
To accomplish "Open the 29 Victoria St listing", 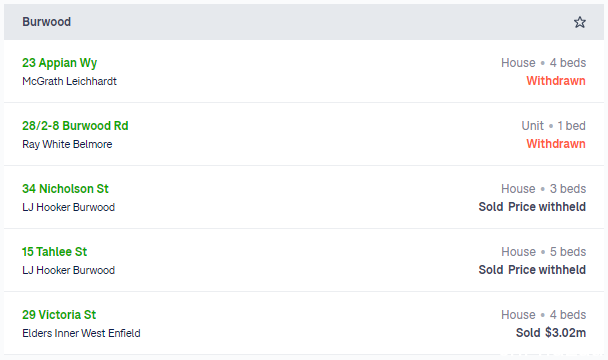I will 59,315.
